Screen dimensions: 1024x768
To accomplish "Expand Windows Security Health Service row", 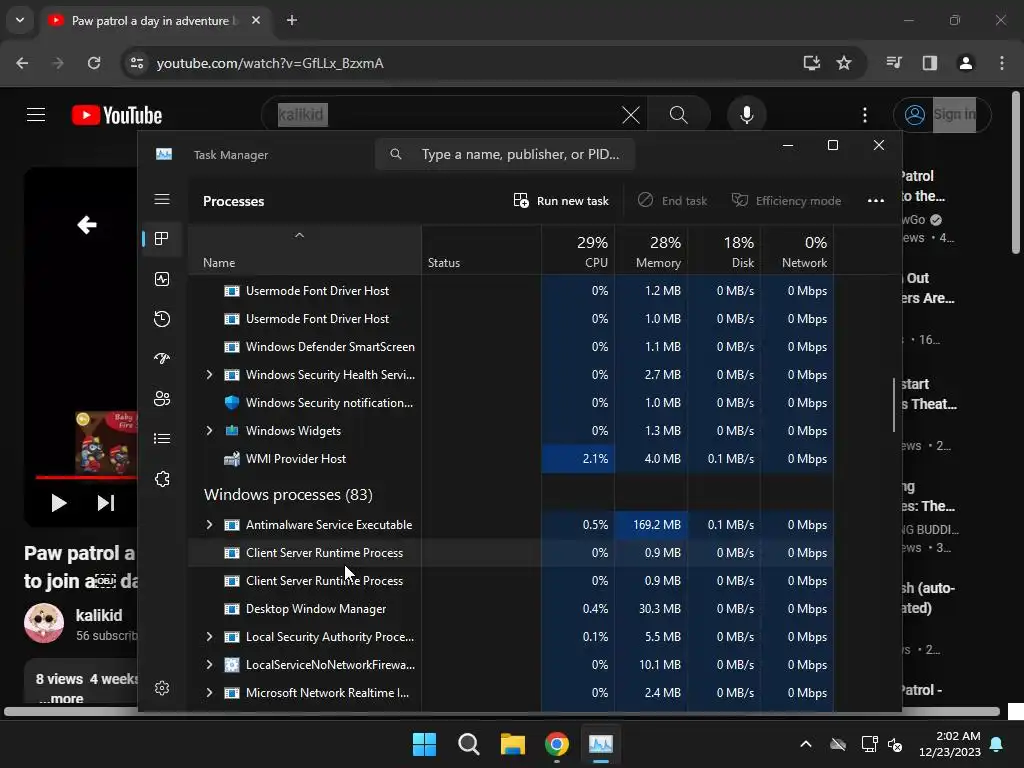I will tap(209, 375).
